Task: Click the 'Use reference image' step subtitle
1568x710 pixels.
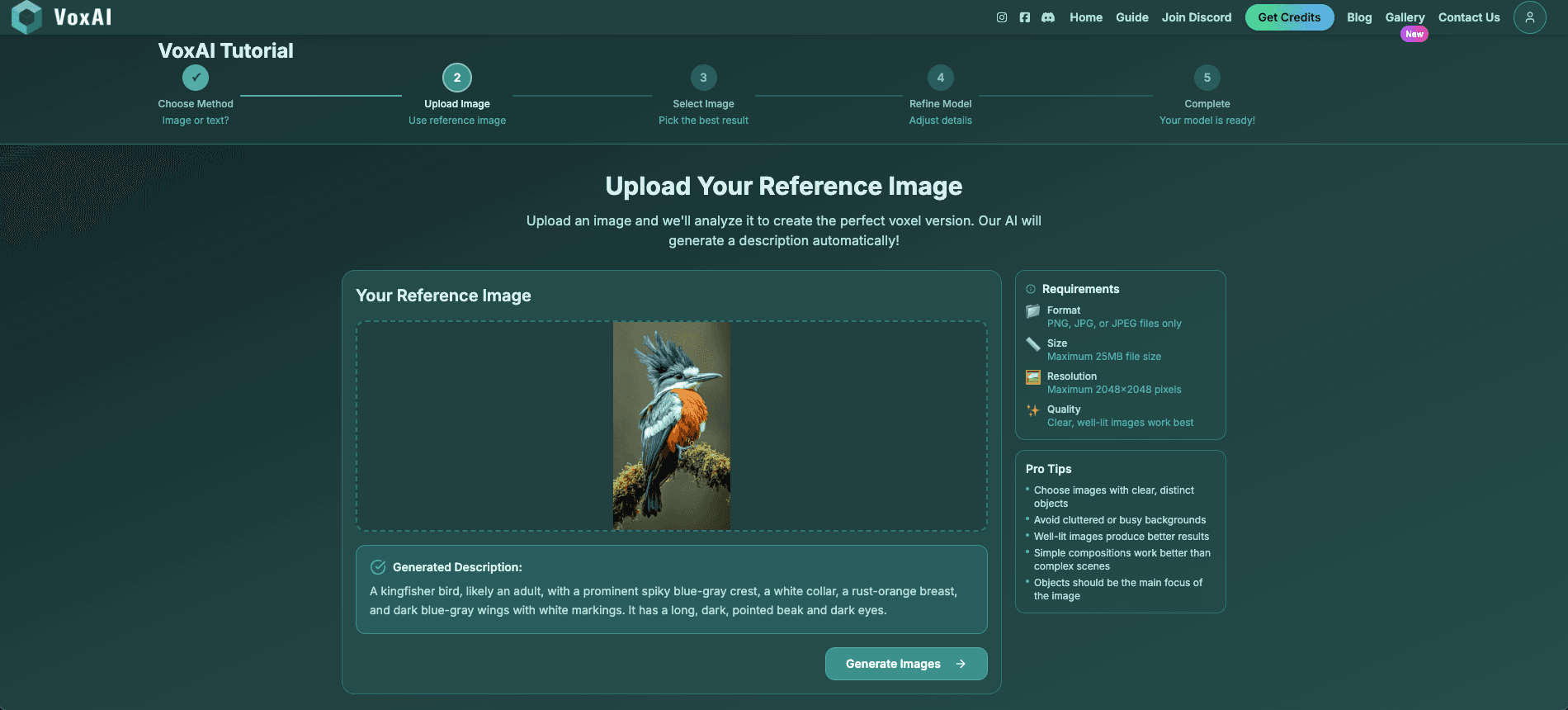Action: tap(457, 121)
